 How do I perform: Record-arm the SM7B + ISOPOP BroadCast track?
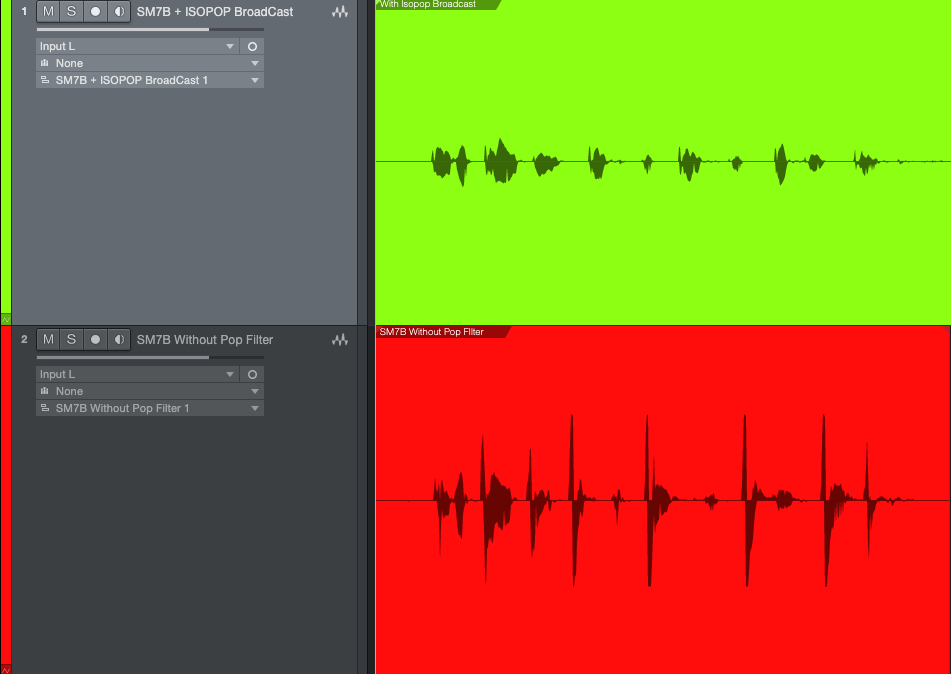tap(96, 11)
